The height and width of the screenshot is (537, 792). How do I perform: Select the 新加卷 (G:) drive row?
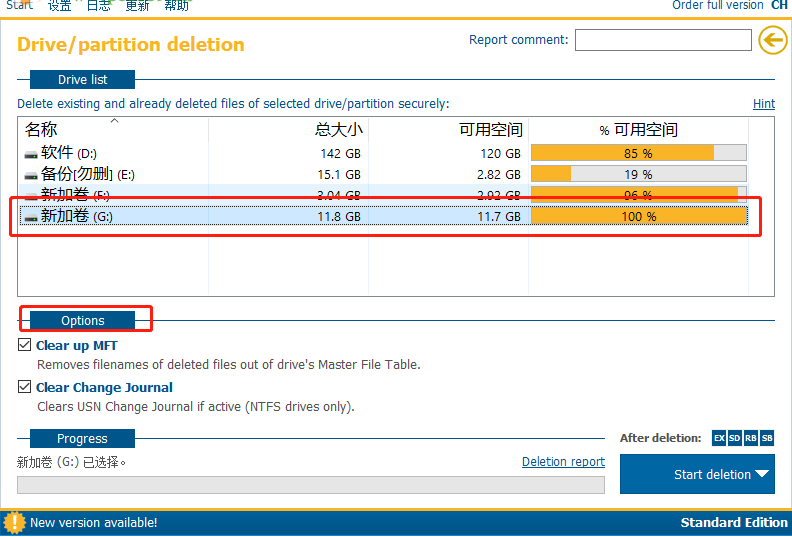tap(384, 217)
